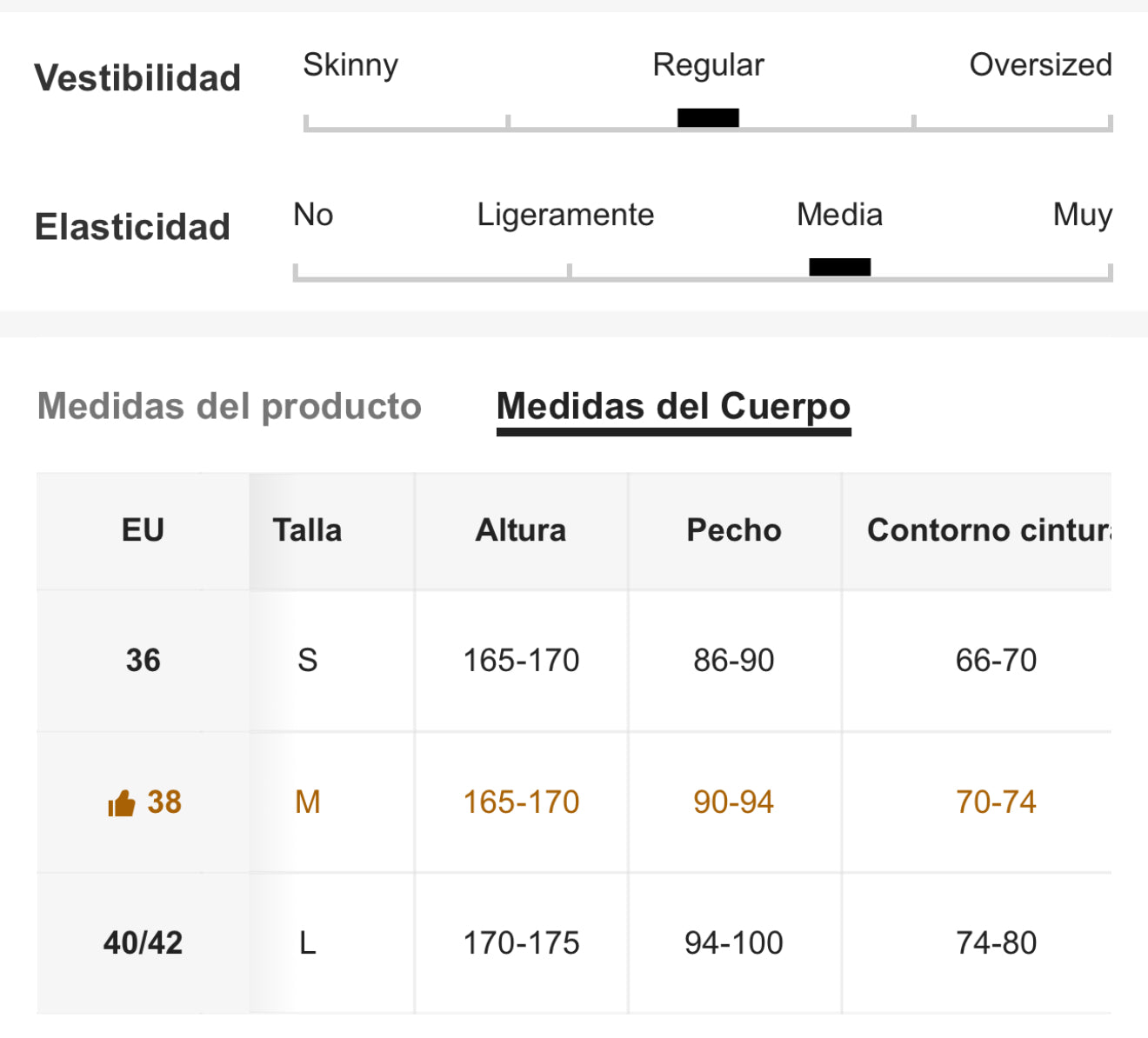This screenshot has height=1038, width=1148.
Task: Select the recommended EU 38 row
Action: pos(574,802)
